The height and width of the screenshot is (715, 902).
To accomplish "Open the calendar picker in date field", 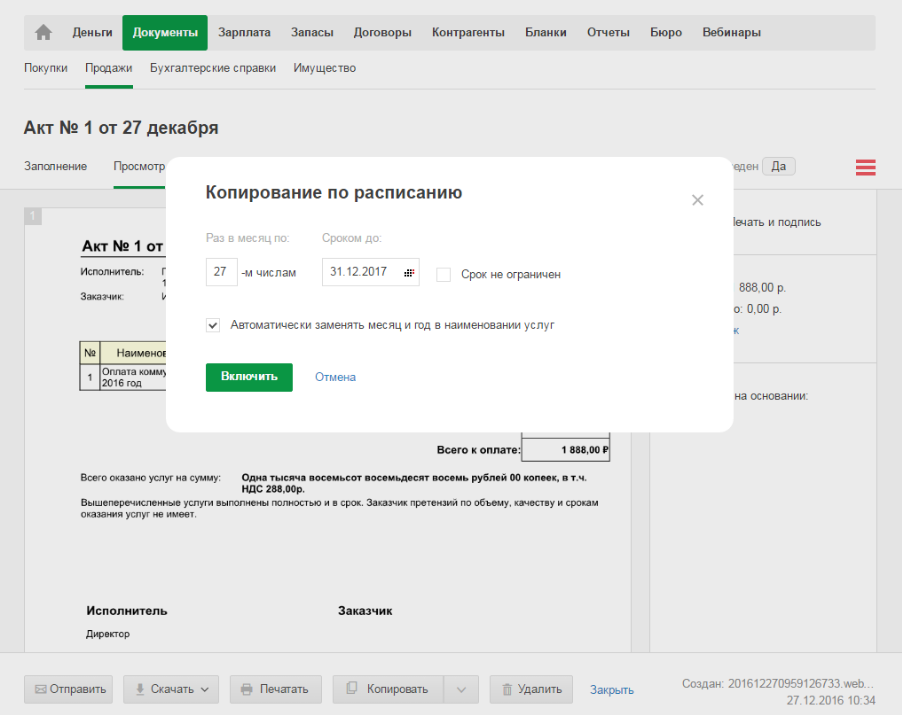I will tap(409, 273).
